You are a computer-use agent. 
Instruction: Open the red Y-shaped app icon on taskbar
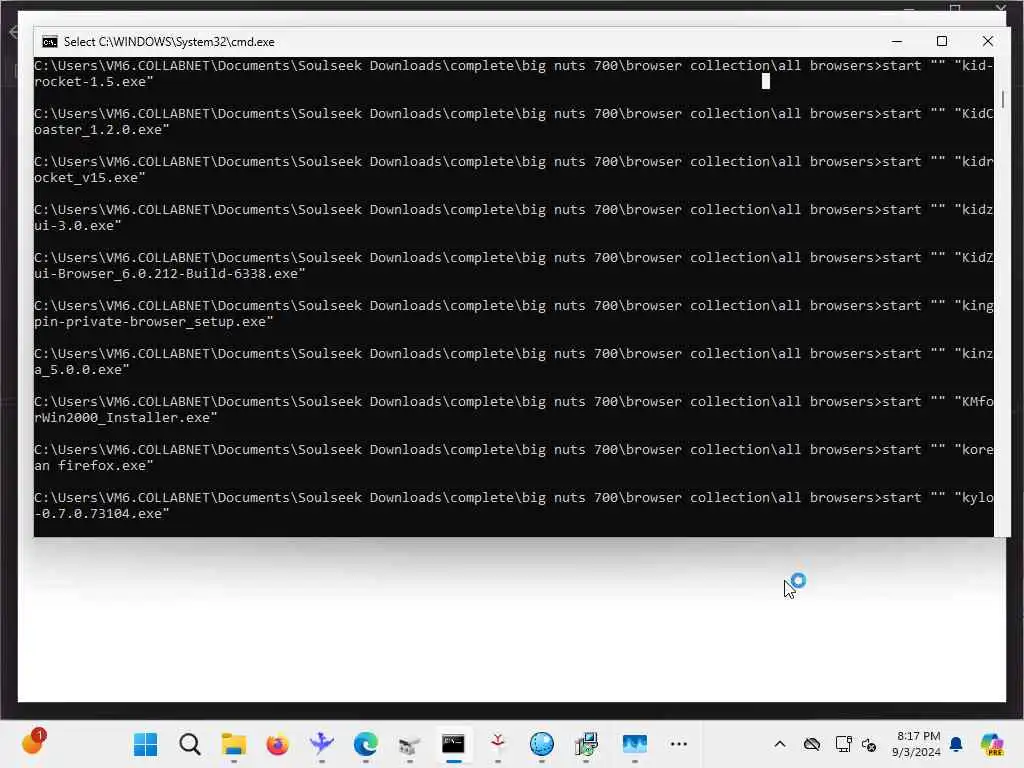[x=498, y=744]
